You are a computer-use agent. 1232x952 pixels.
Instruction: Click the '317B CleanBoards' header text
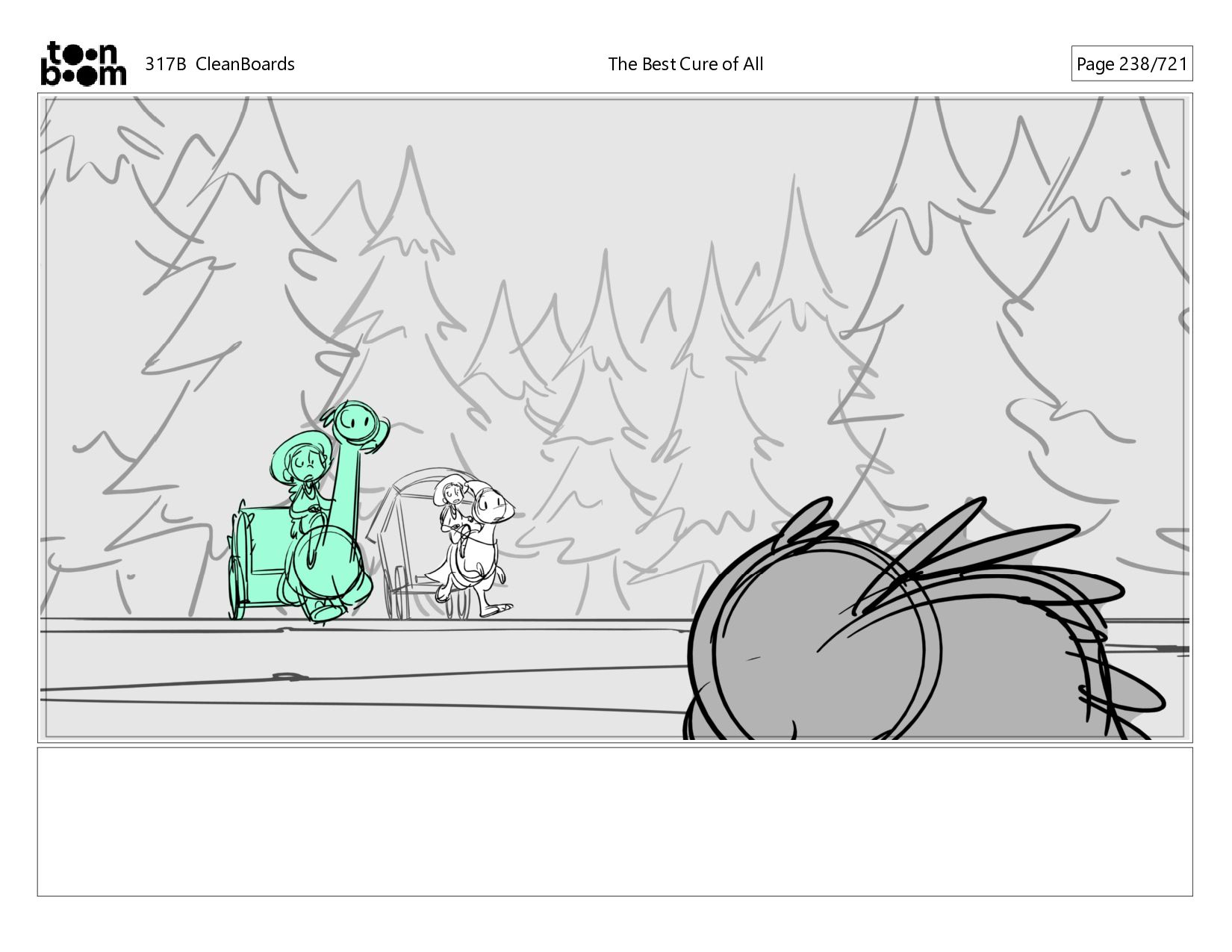click(220, 64)
